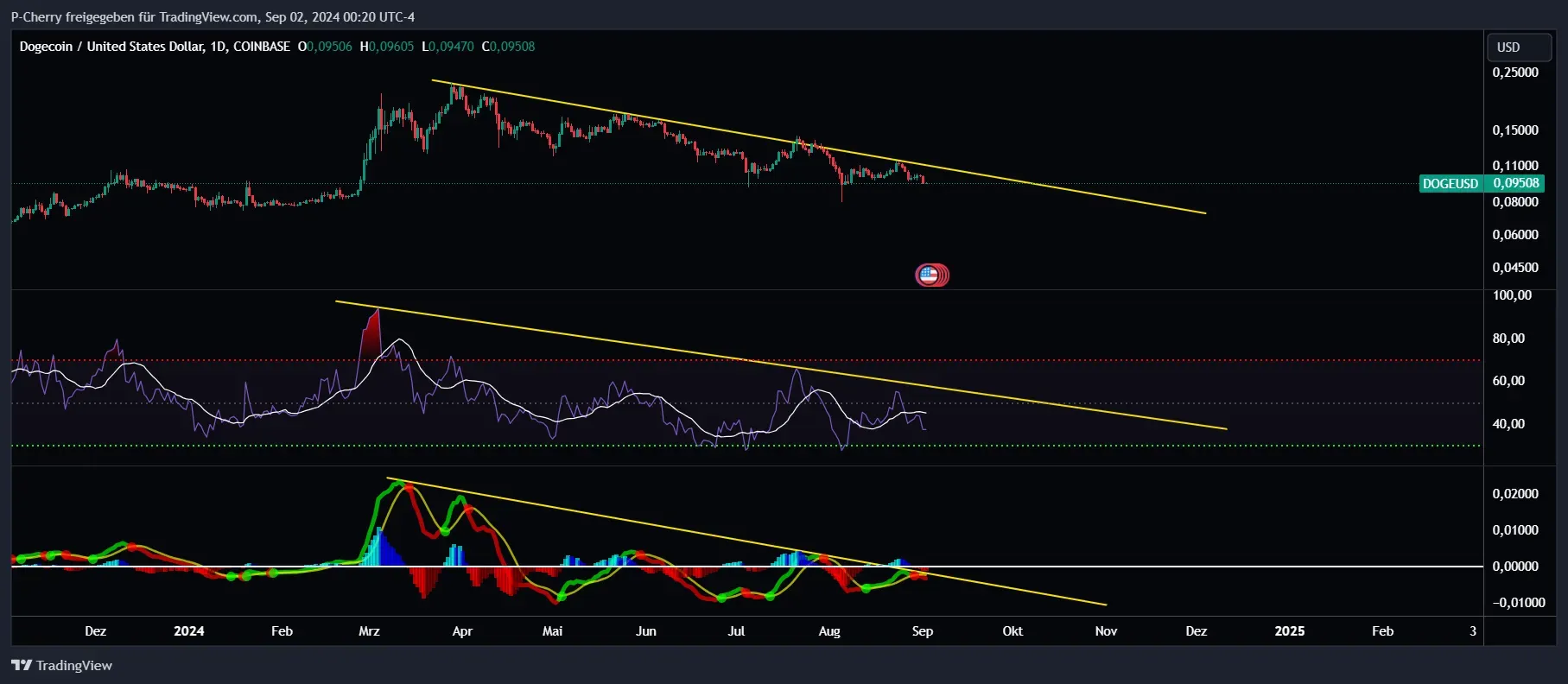Screen dimensions: 1568x684
Task: Click the close value C0,09508
Action: (x=508, y=47)
